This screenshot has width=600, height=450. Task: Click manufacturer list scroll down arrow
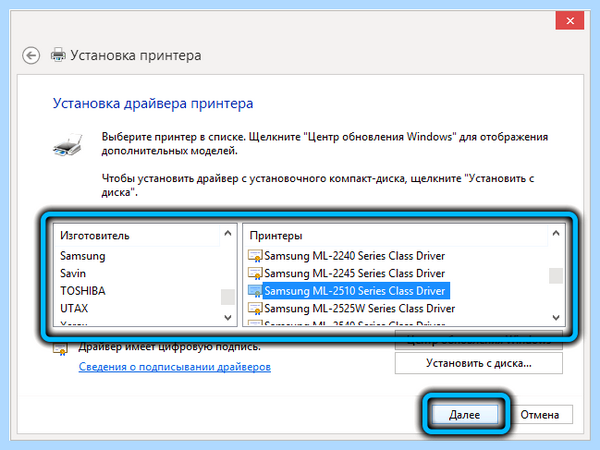pyautogui.click(x=228, y=318)
